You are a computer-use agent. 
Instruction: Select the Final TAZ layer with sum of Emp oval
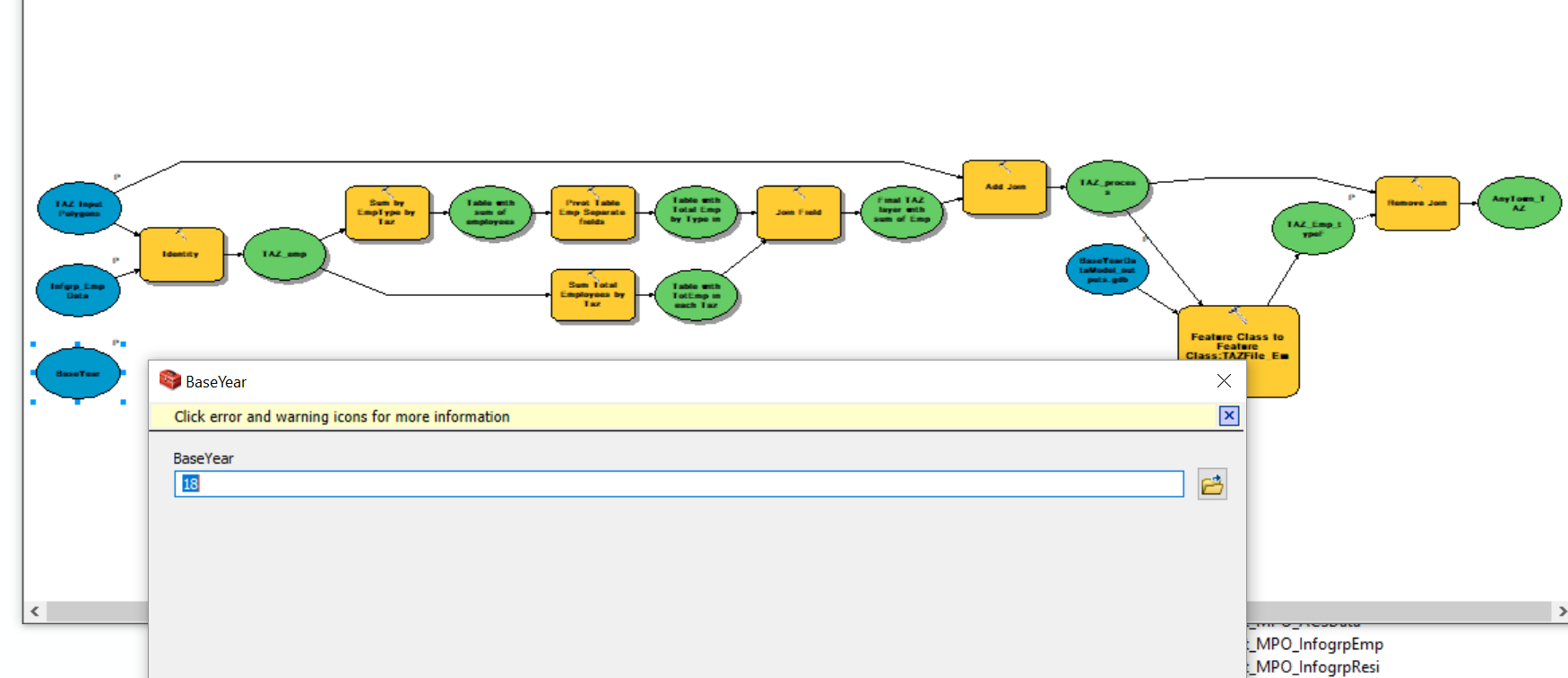coord(902,213)
